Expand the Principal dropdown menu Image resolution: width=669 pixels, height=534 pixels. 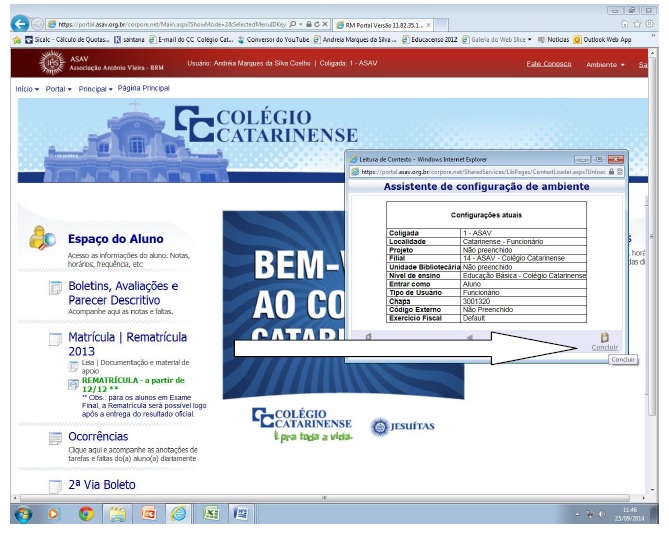point(95,89)
